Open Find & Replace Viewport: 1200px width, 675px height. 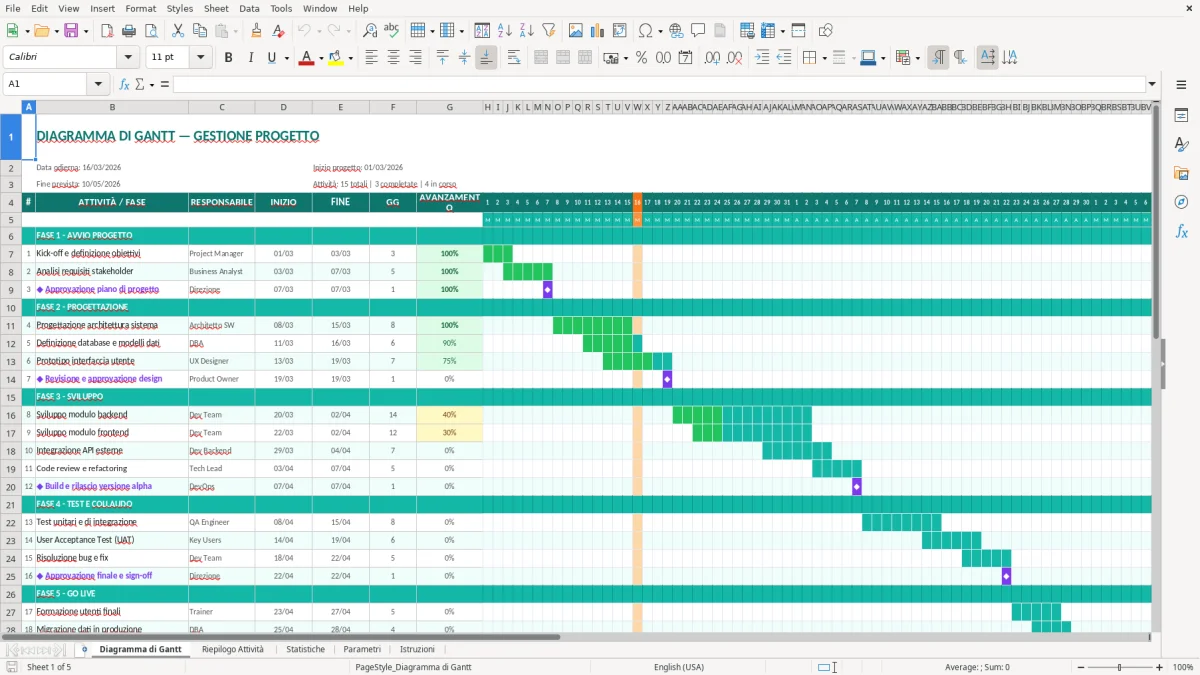coord(370,31)
